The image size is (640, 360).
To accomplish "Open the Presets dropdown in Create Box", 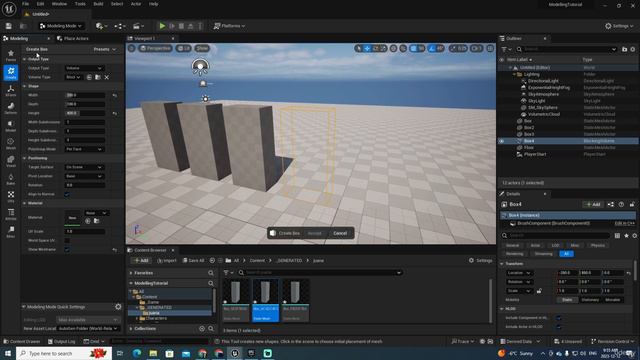I will pos(104,49).
